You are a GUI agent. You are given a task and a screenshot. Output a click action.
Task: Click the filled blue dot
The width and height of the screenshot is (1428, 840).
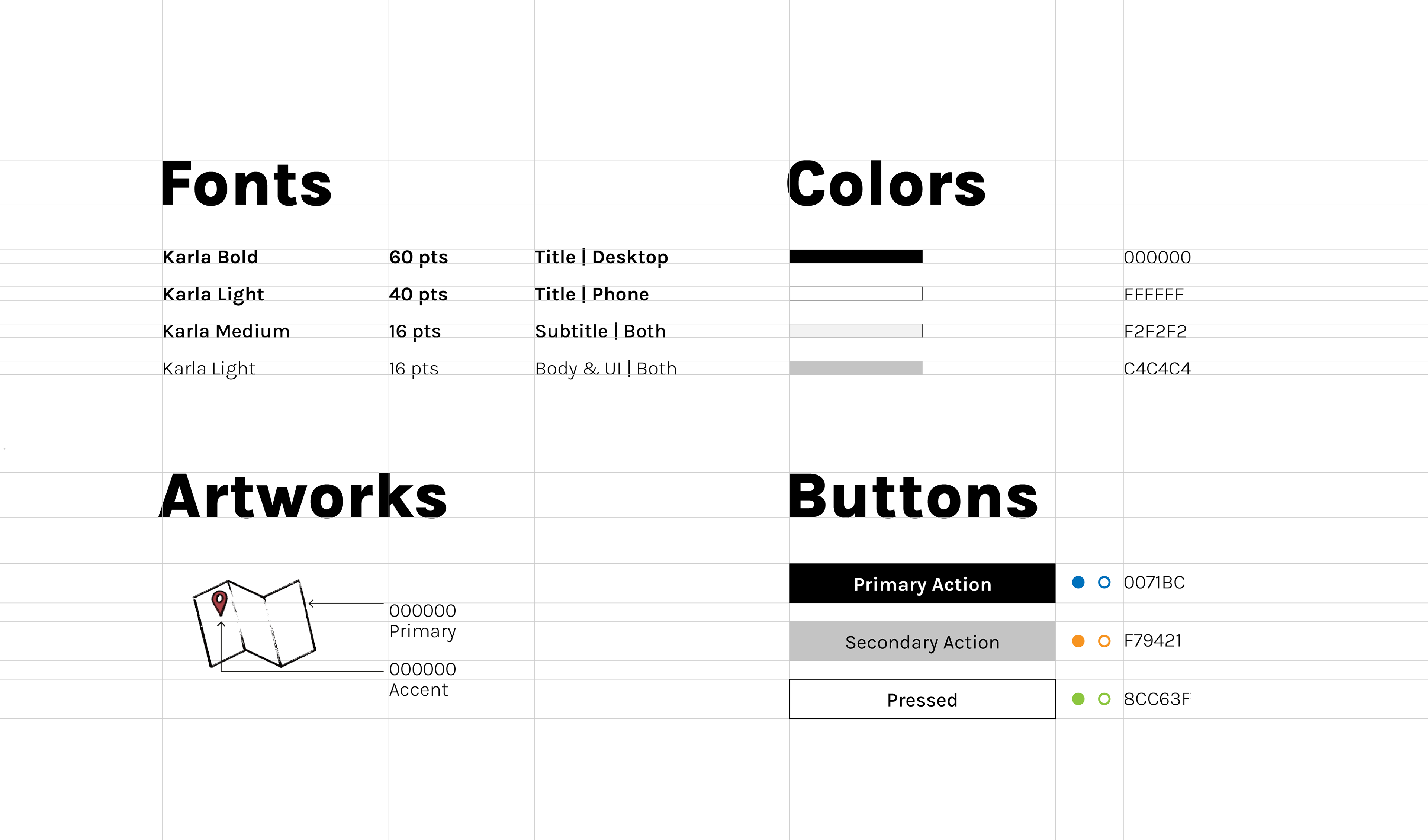tap(1078, 582)
